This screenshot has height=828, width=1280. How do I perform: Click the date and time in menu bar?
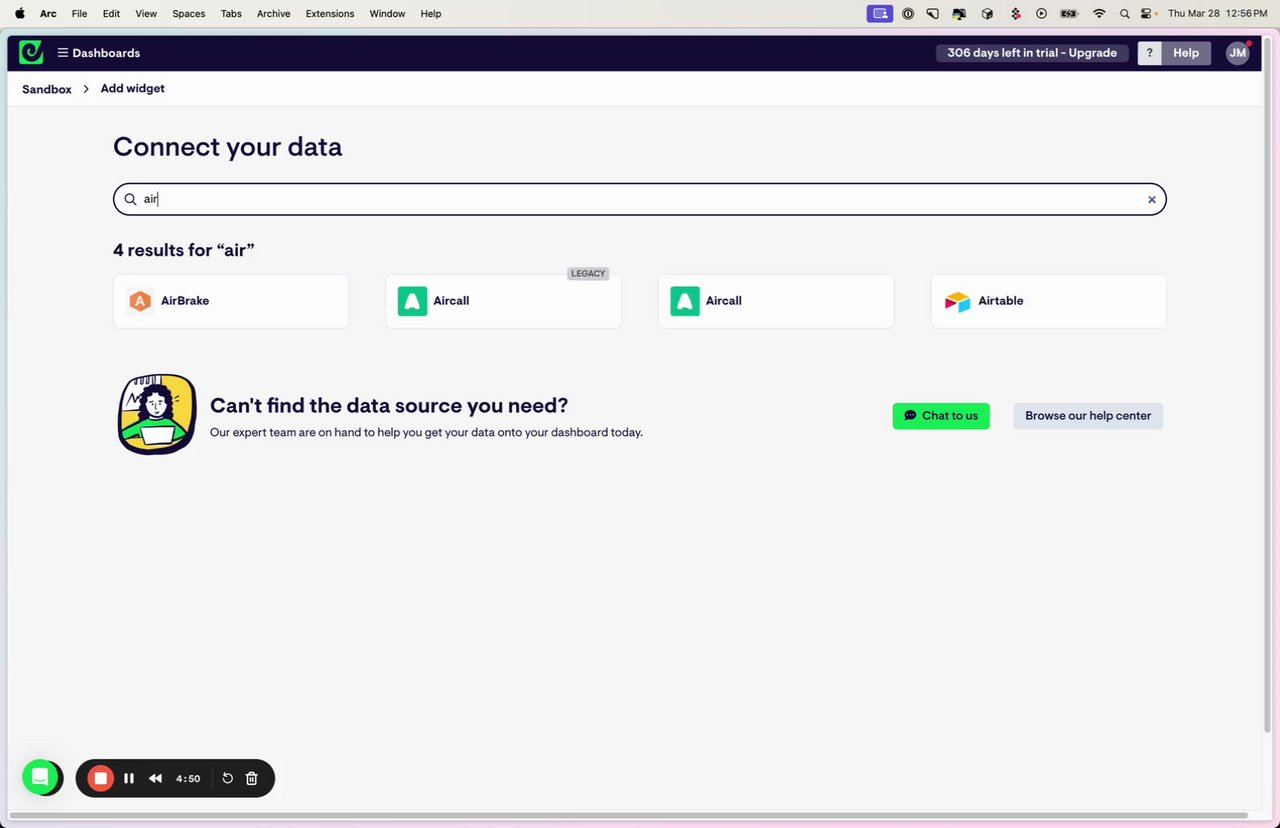1217,14
